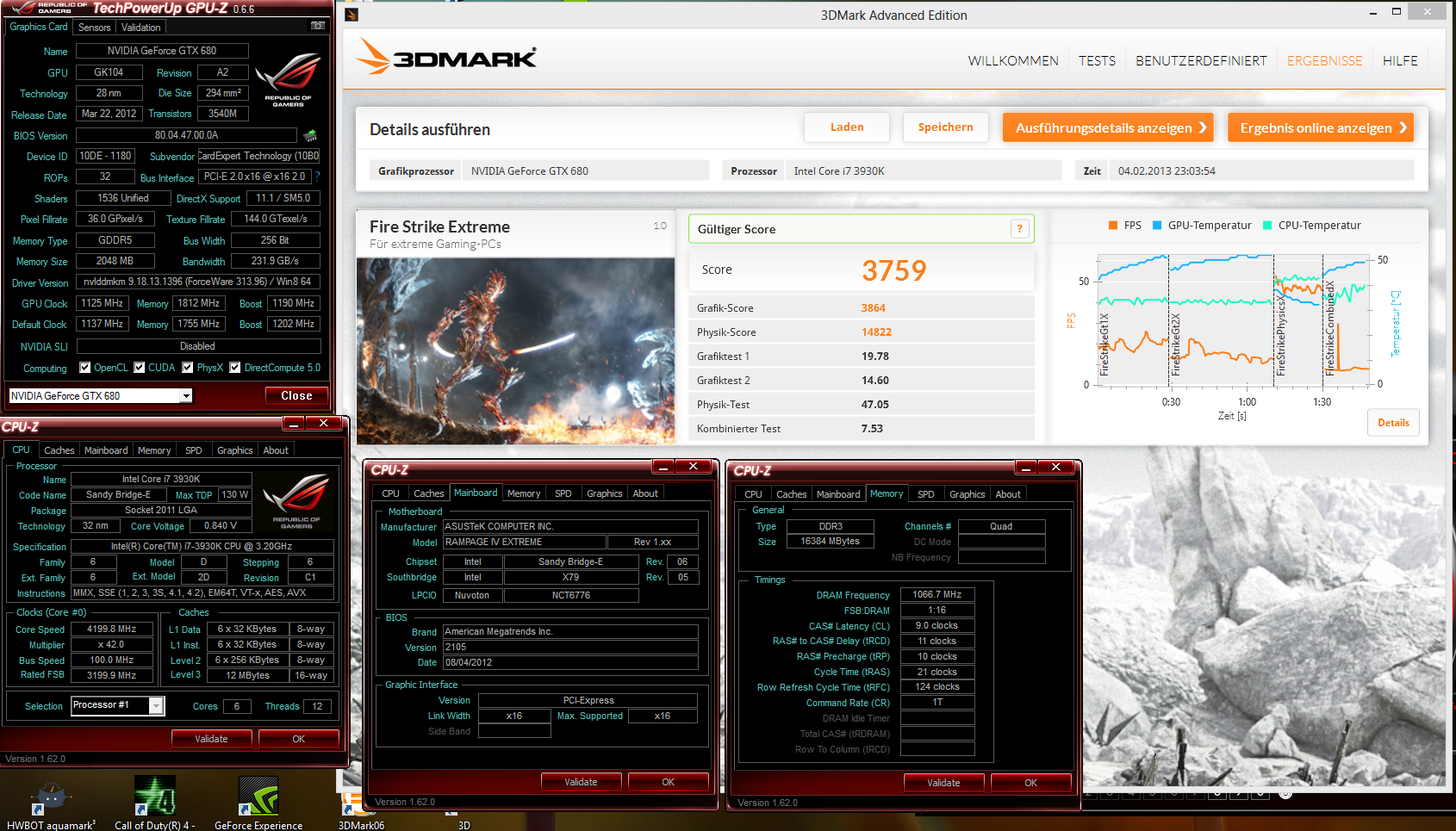This screenshot has height=831, width=1456.
Task: Click the DRAM Frequency value 1066.7 MHz
Action: click(937, 594)
